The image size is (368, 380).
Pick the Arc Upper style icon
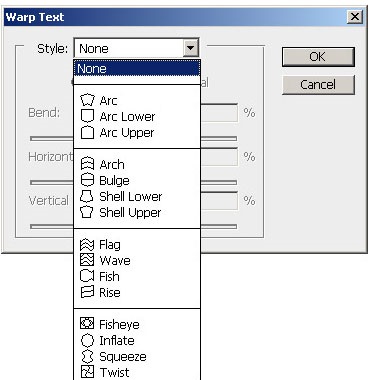[x=87, y=132]
